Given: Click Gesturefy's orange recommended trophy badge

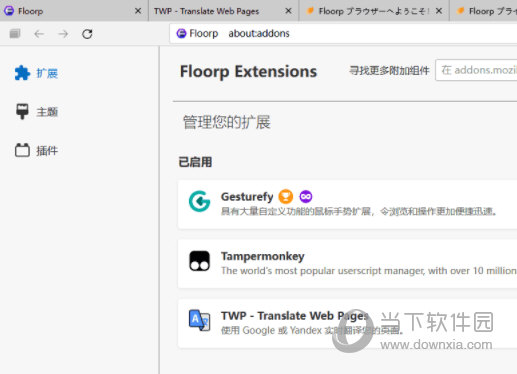Looking at the screenshot, I should pos(286,196).
